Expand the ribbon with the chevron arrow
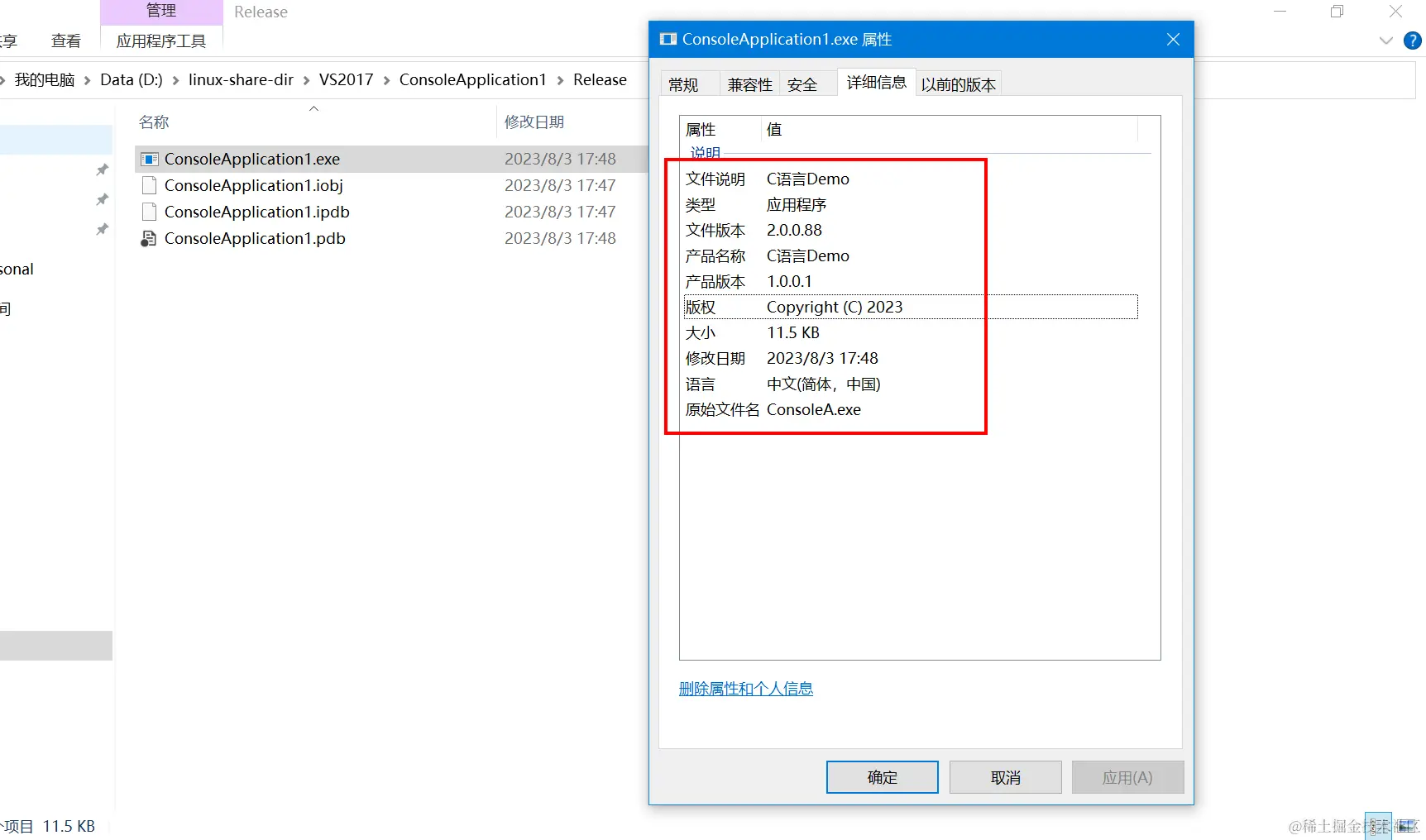 point(1386,41)
